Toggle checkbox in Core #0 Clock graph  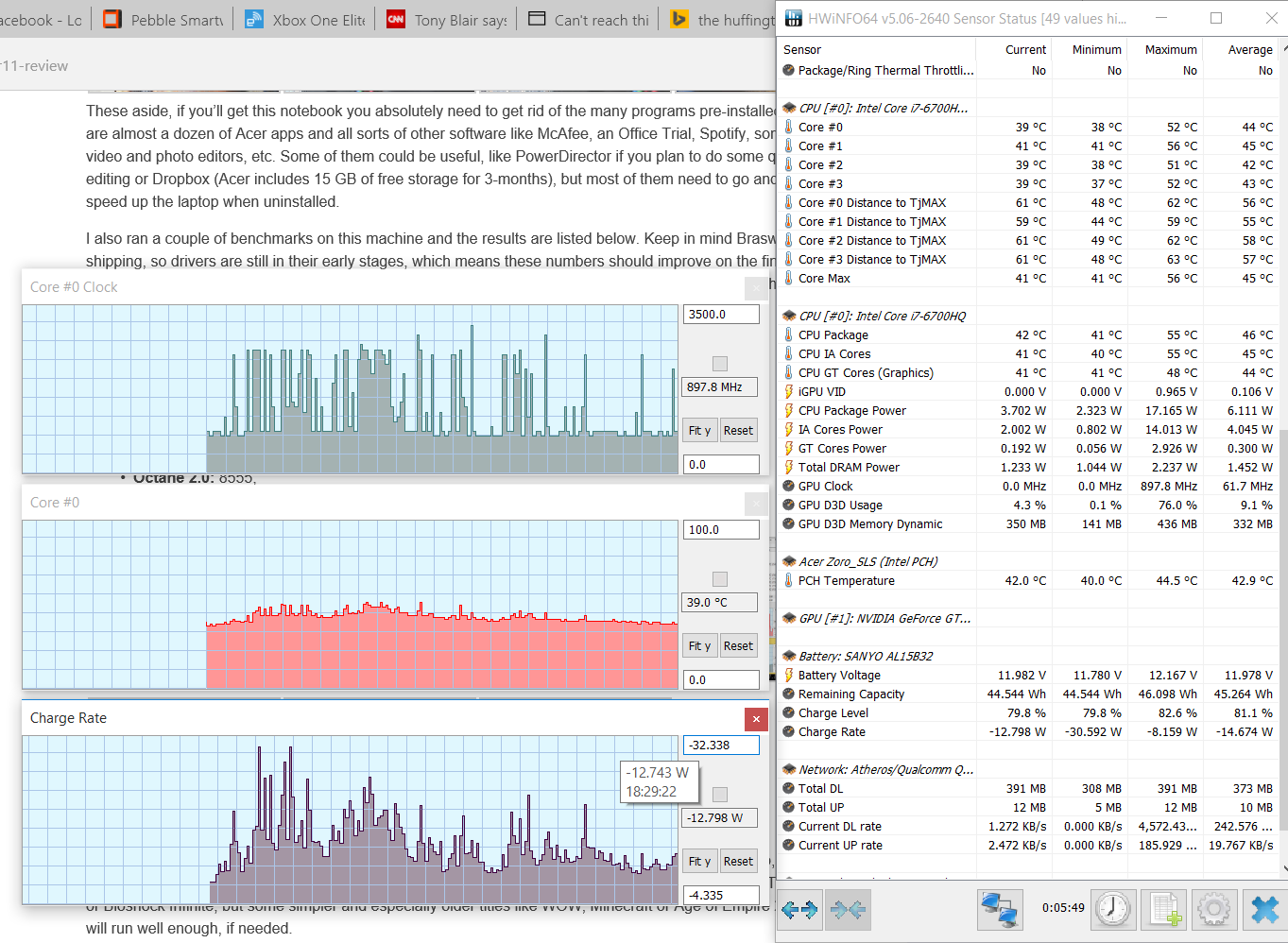pyautogui.click(x=720, y=364)
